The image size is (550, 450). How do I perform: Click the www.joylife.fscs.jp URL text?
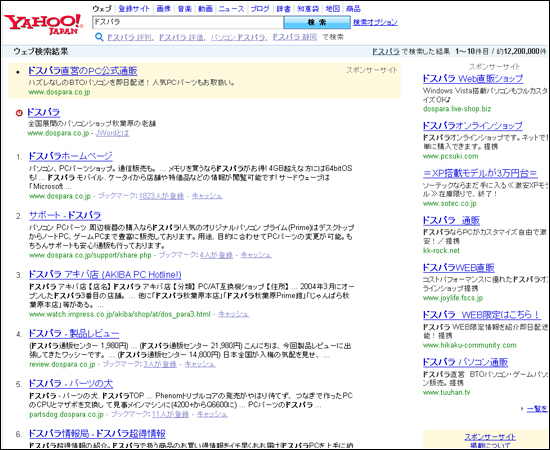[x=453, y=298]
